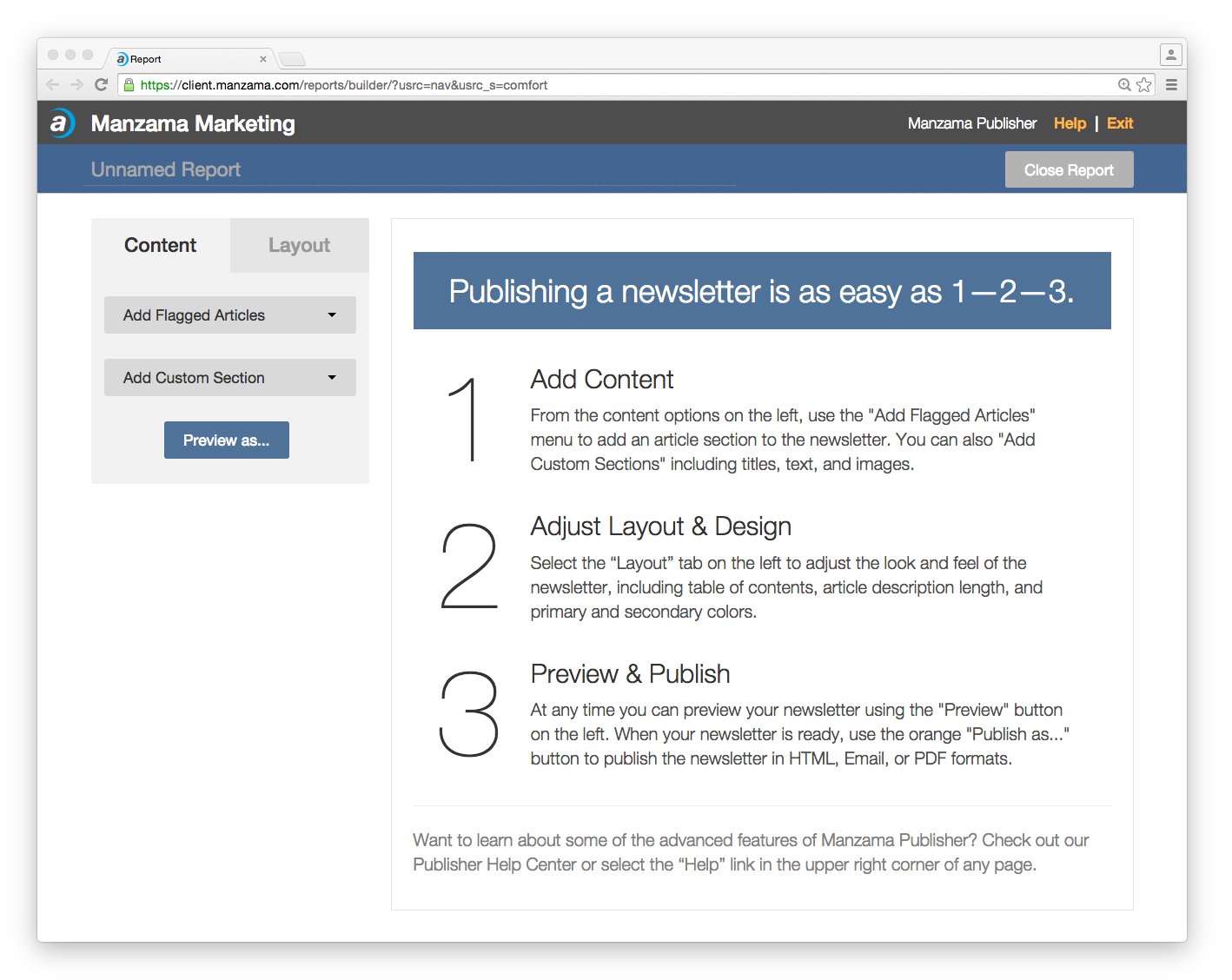Open the Chrome hamburger menu

tap(1171, 85)
